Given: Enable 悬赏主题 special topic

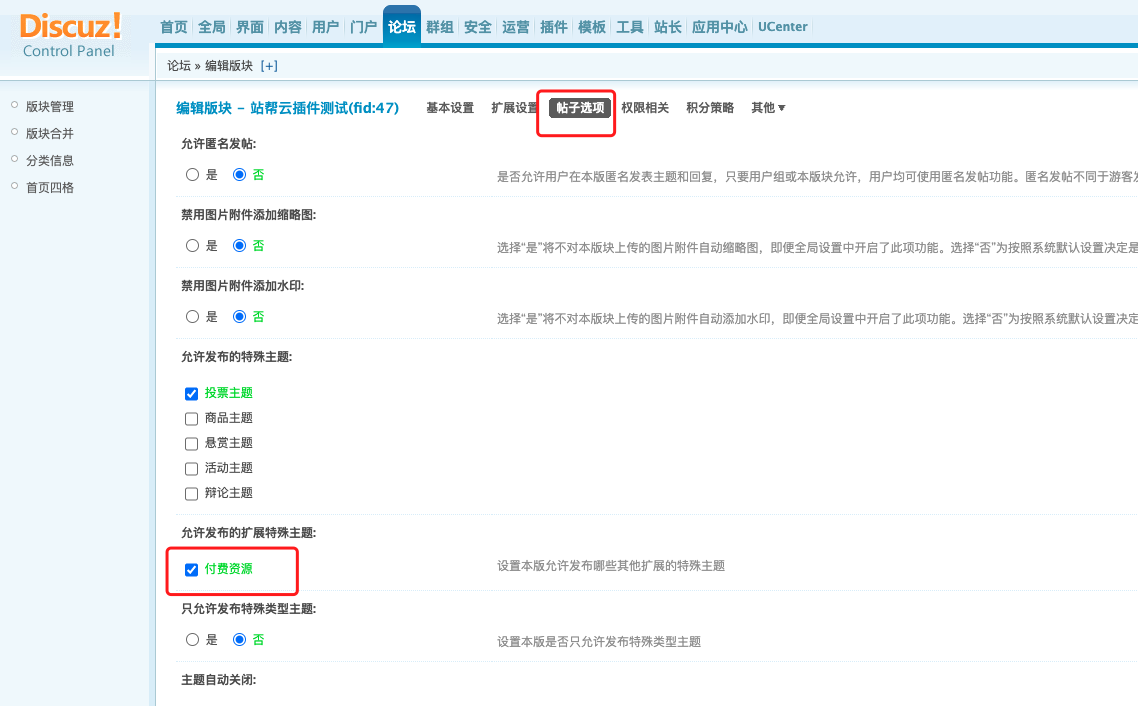Looking at the screenshot, I should click(x=192, y=443).
